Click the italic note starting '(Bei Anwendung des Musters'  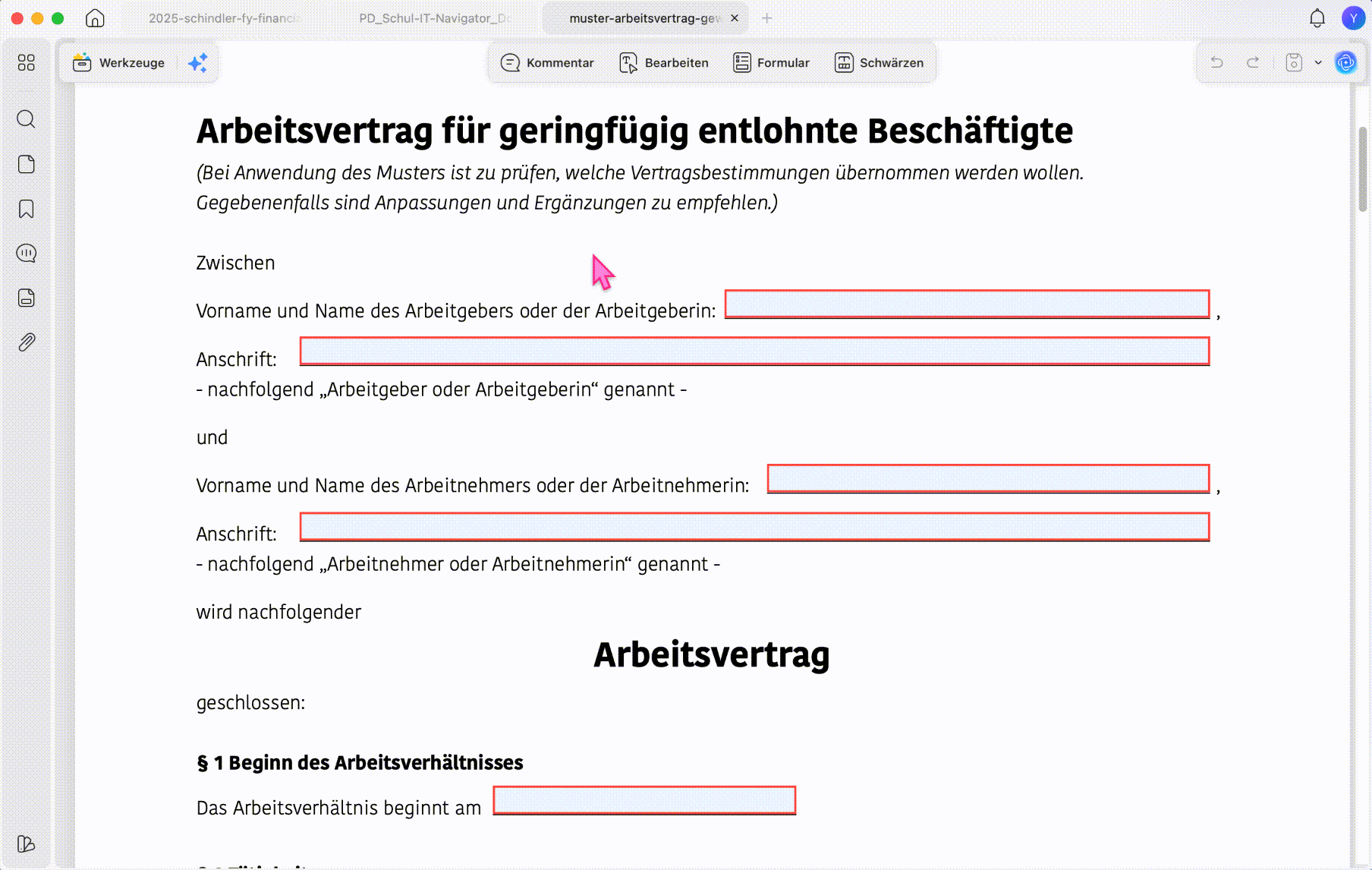pos(640,172)
